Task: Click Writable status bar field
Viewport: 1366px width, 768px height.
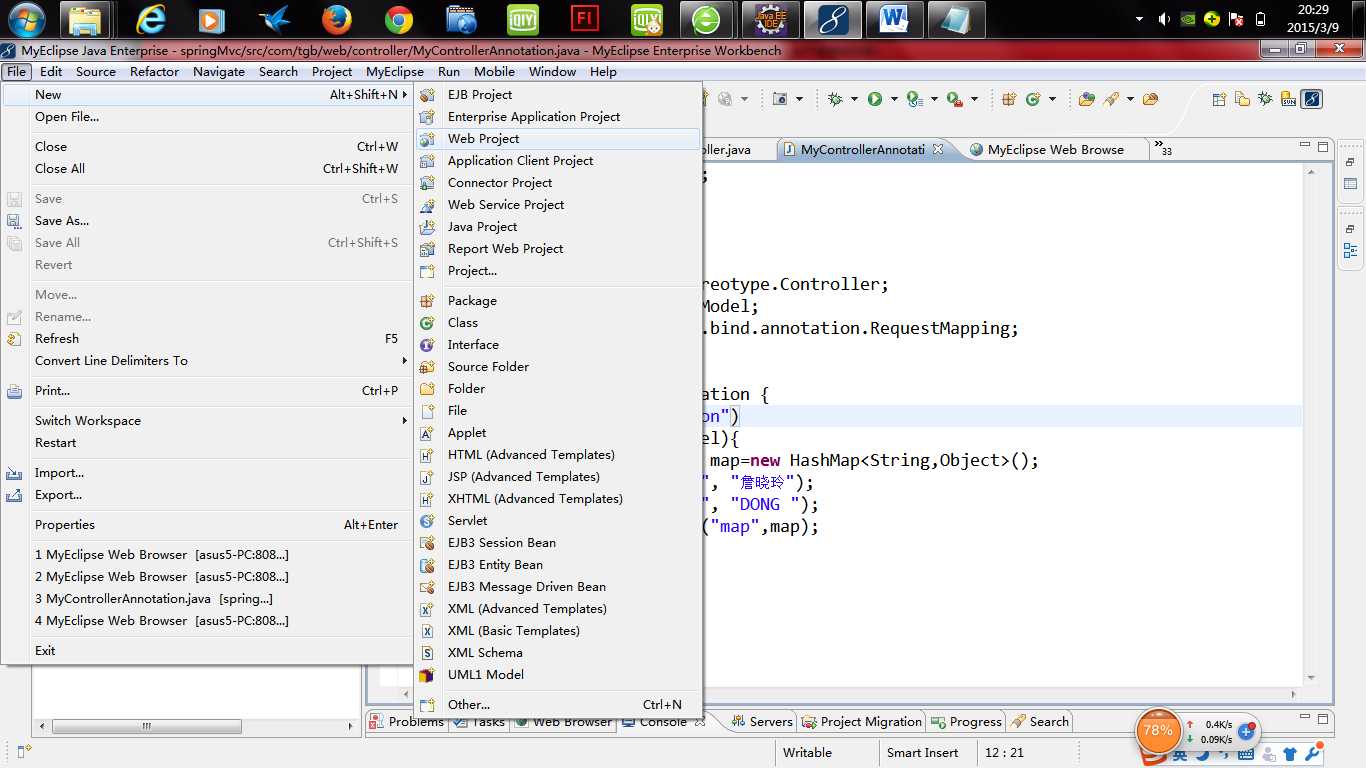Action: (x=807, y=752)
